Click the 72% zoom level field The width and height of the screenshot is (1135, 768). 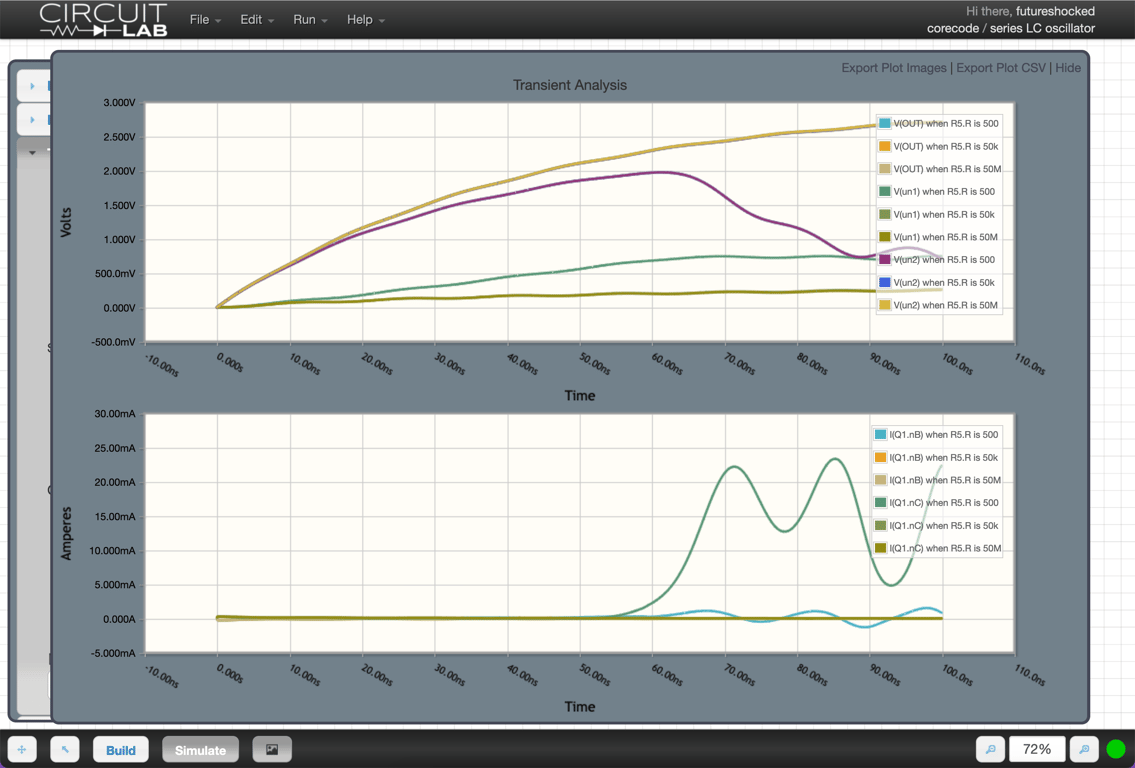click(1037, 749)
